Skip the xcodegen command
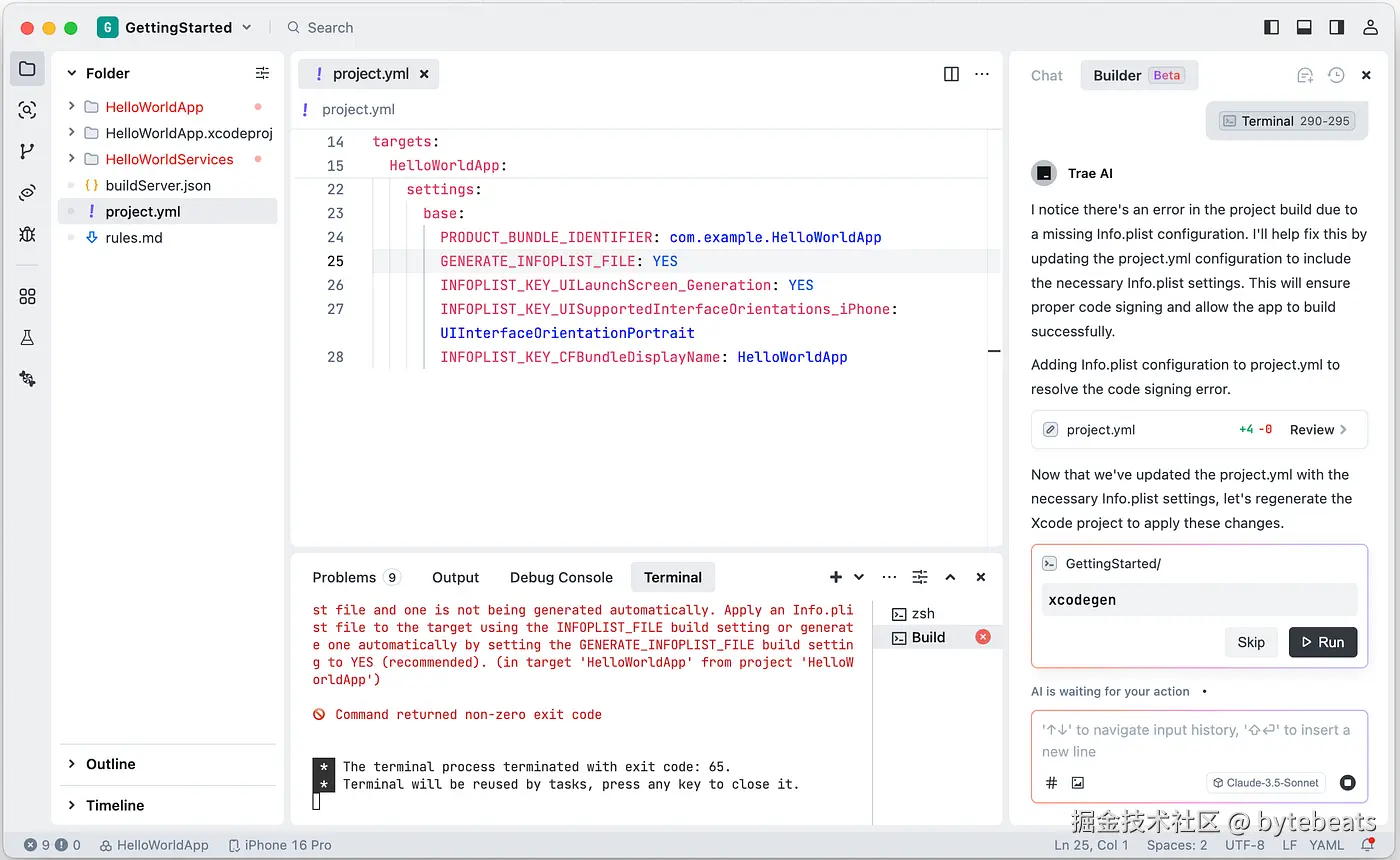The width and height of the screenshot is (1400, 860). click(x=1251, y=642)
